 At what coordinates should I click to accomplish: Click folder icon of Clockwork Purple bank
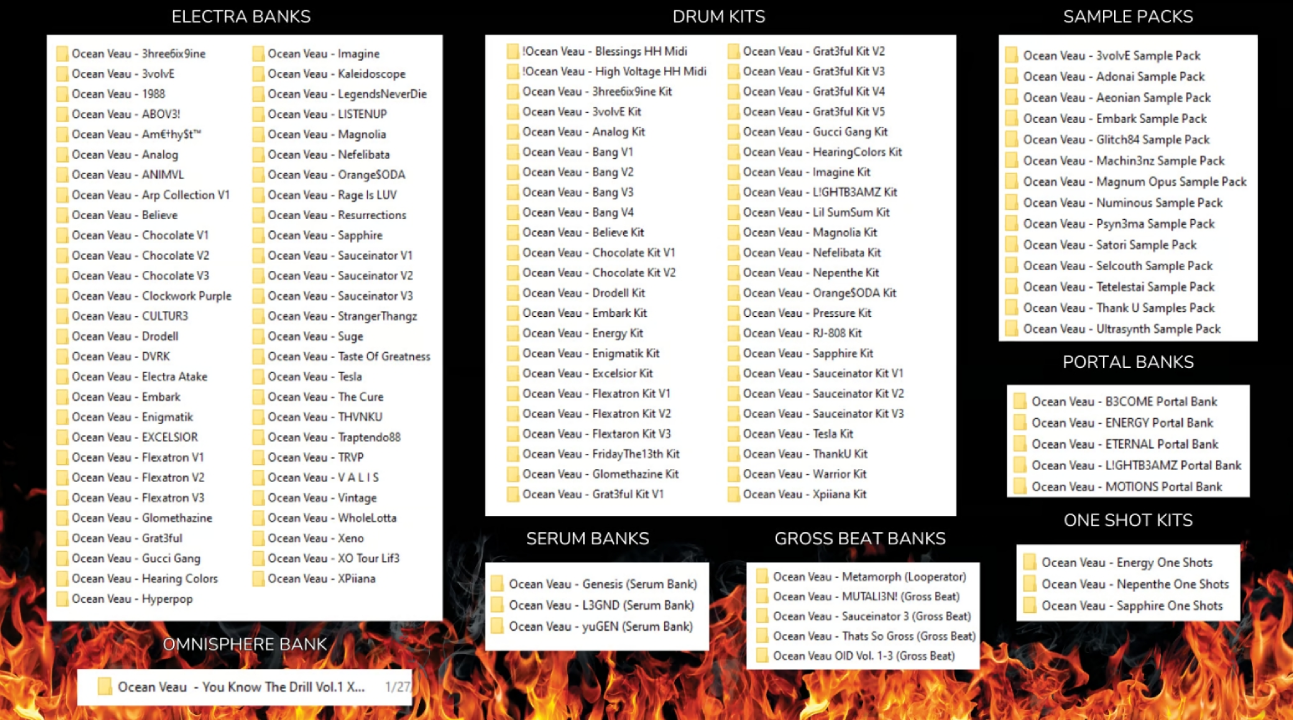click(61, 296)
